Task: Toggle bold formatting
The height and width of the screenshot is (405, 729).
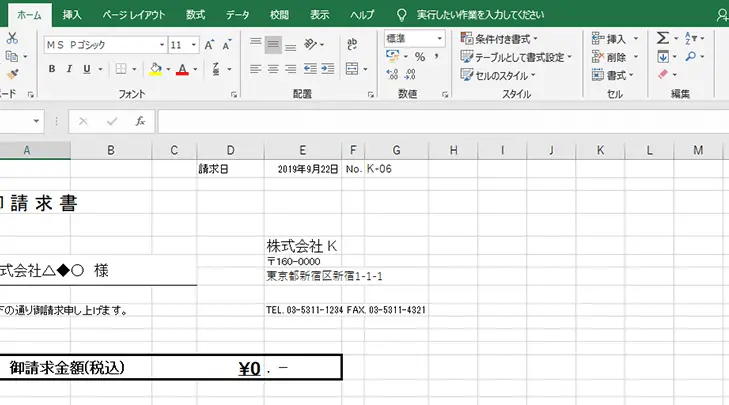Action: [51, 69]
